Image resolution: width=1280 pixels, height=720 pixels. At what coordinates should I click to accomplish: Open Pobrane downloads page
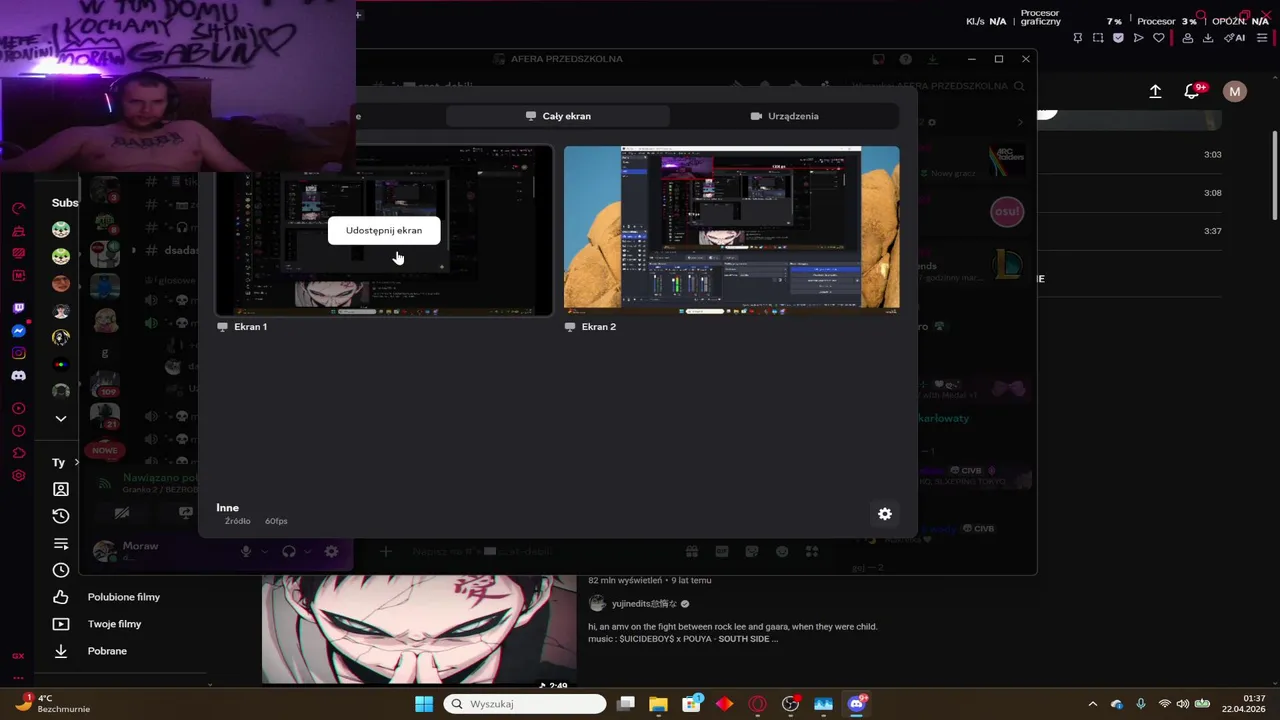point(106,651)
